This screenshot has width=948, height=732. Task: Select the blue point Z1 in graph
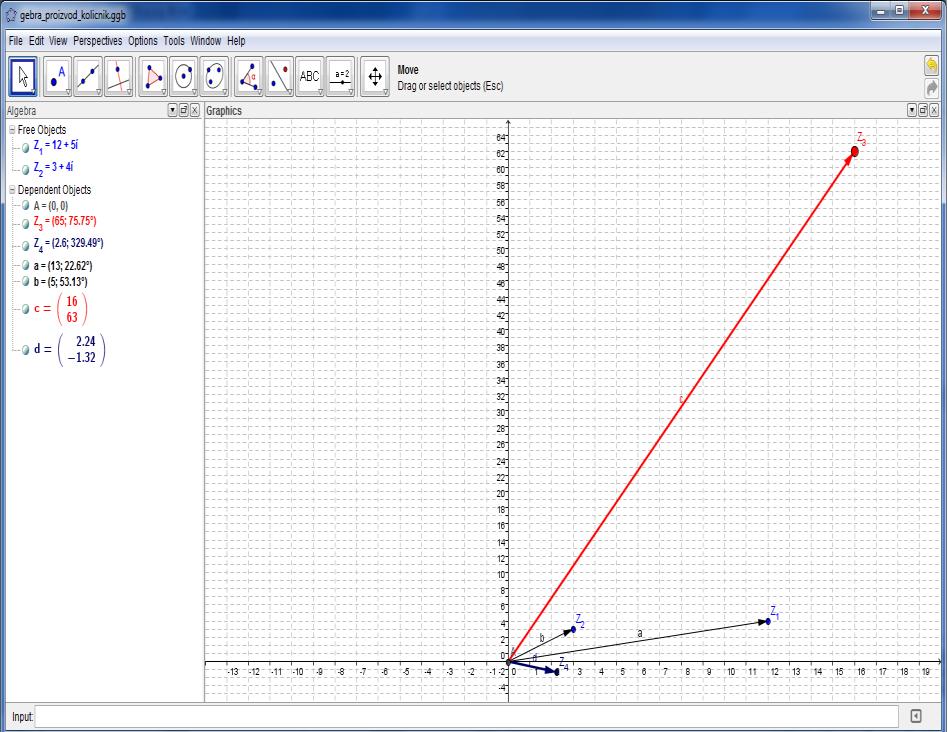point(768,621)
